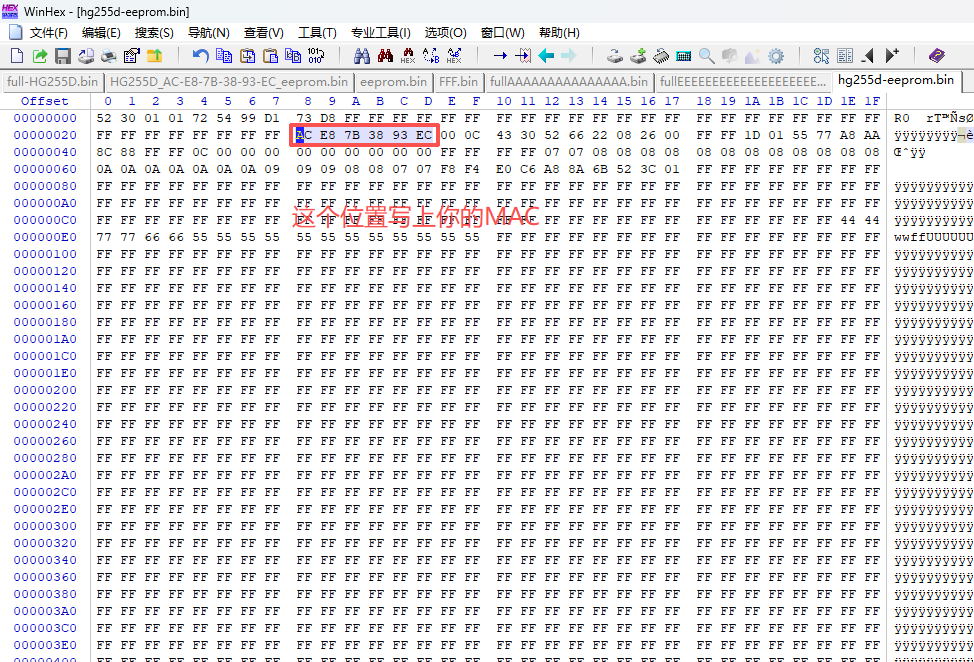974x662 pixels.
Task: Open the 选项(O) menu
Action: tap(445, 33)
